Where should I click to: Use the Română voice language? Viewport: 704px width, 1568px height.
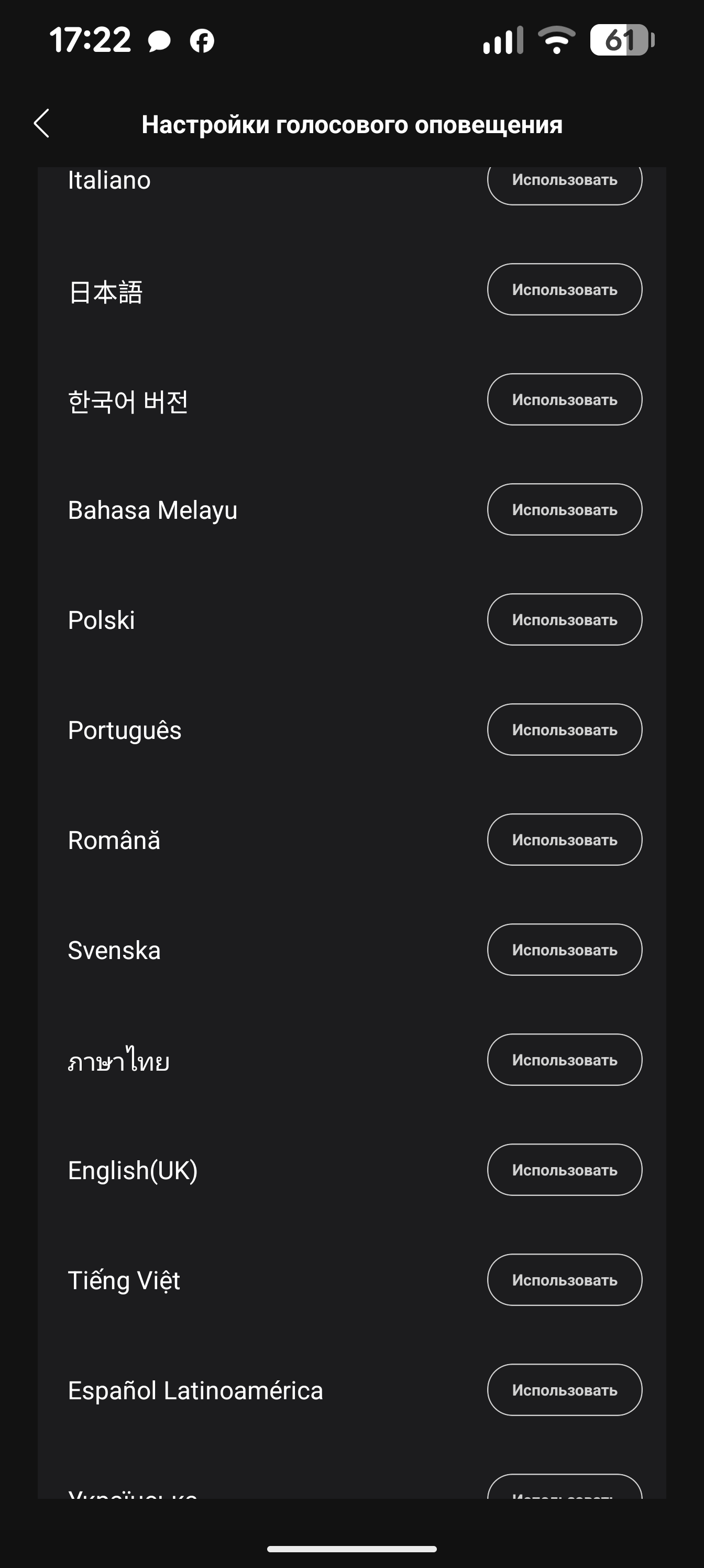[564, 840]
